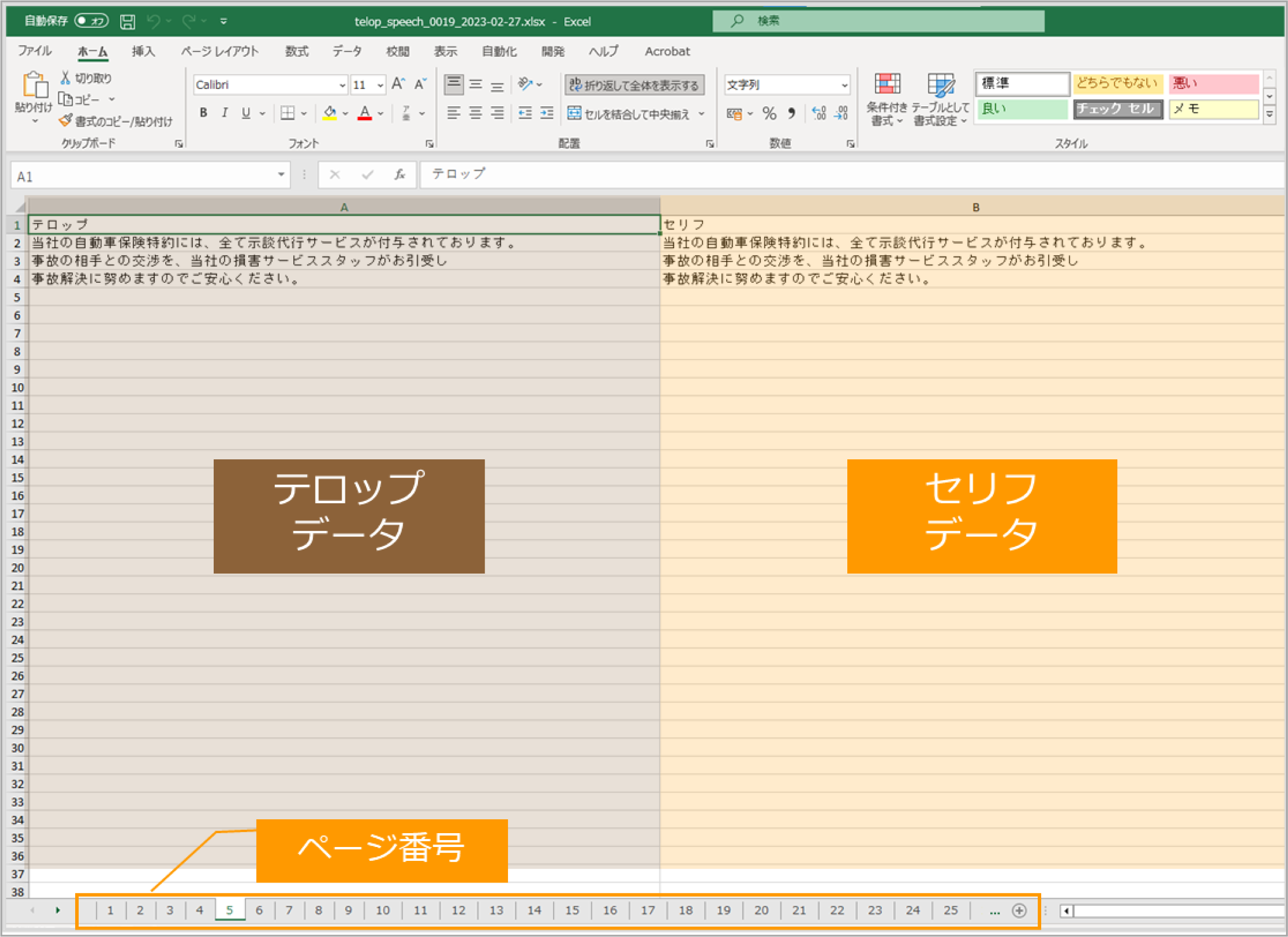Open the number format 文字列 dropdown
Viewport: 1288px width, 937px height.
[x=844, y=85]
